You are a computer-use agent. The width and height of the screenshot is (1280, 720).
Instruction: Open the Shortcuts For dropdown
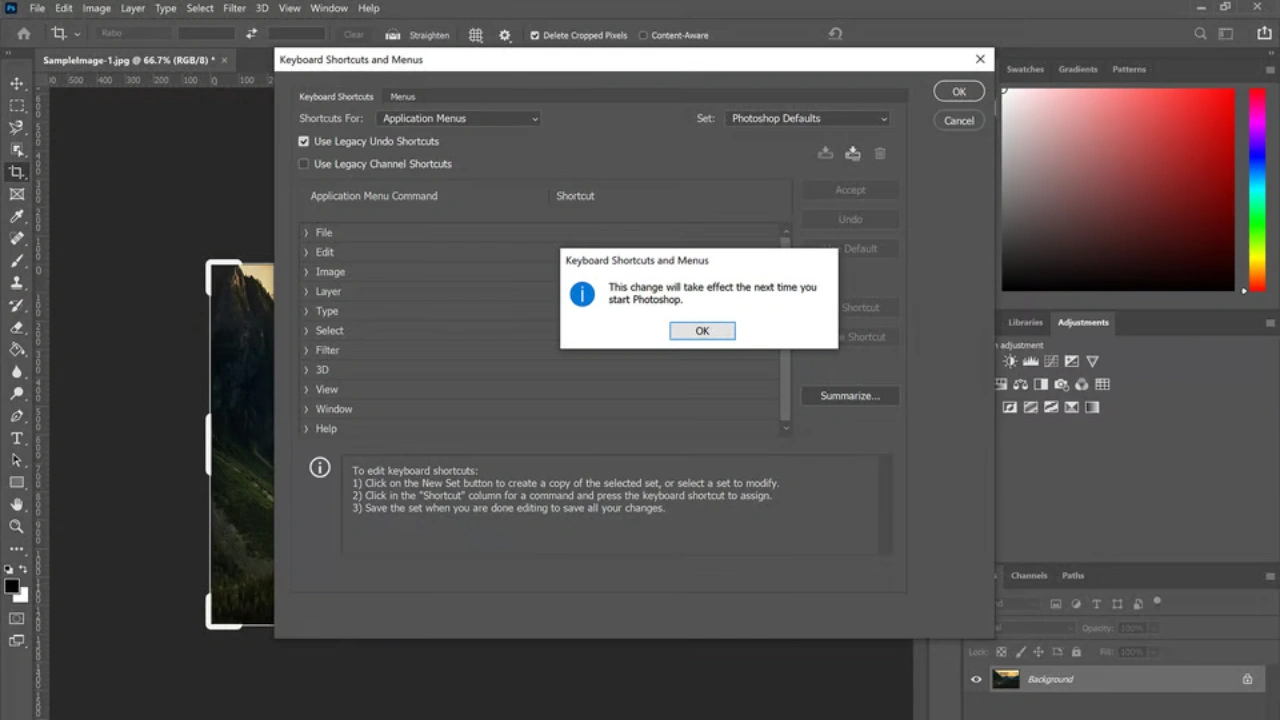(x=458, y=118)
